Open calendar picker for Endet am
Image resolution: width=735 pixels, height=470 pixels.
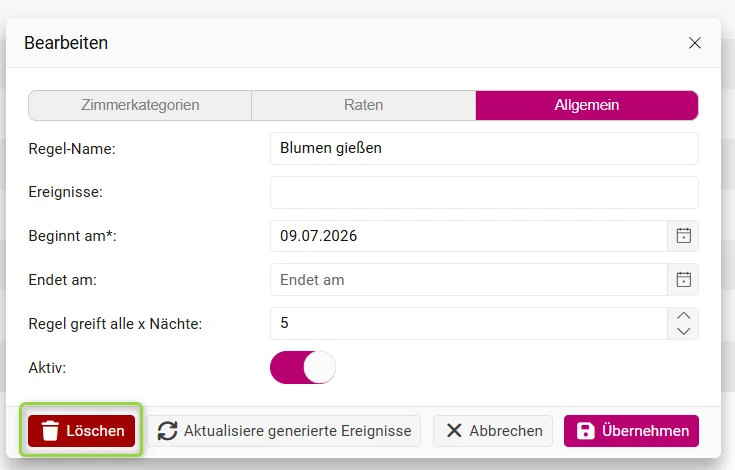pos(683,280)
